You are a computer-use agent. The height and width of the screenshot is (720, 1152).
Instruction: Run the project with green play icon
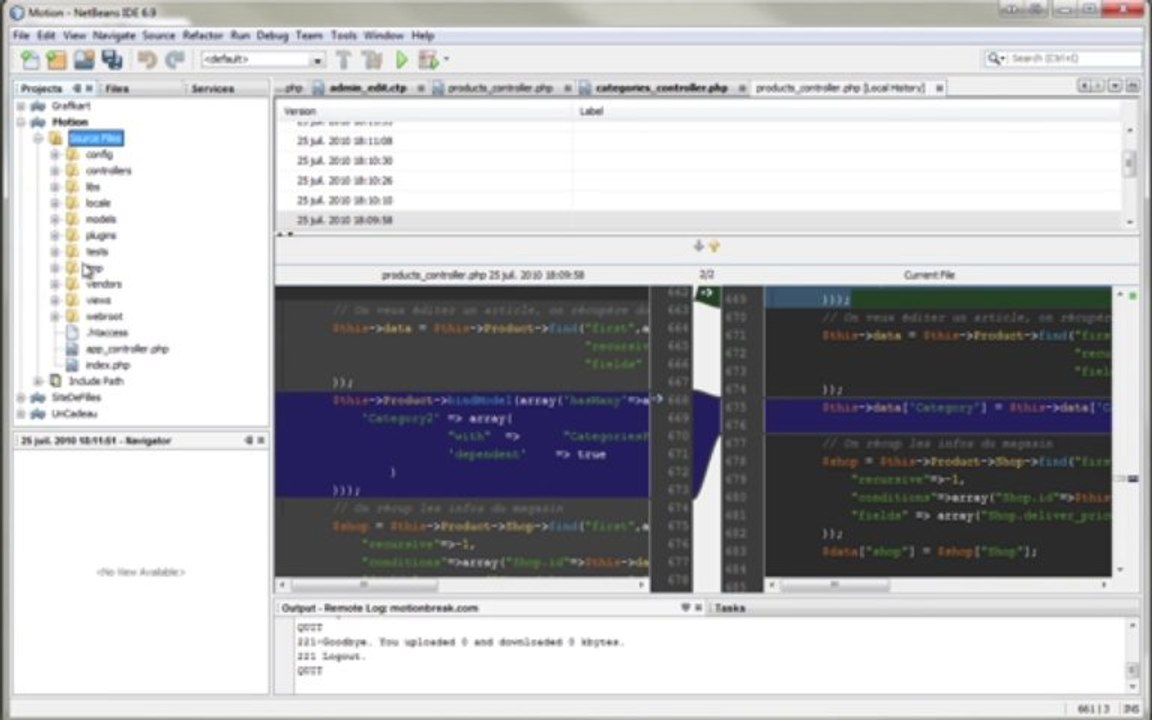402,60
